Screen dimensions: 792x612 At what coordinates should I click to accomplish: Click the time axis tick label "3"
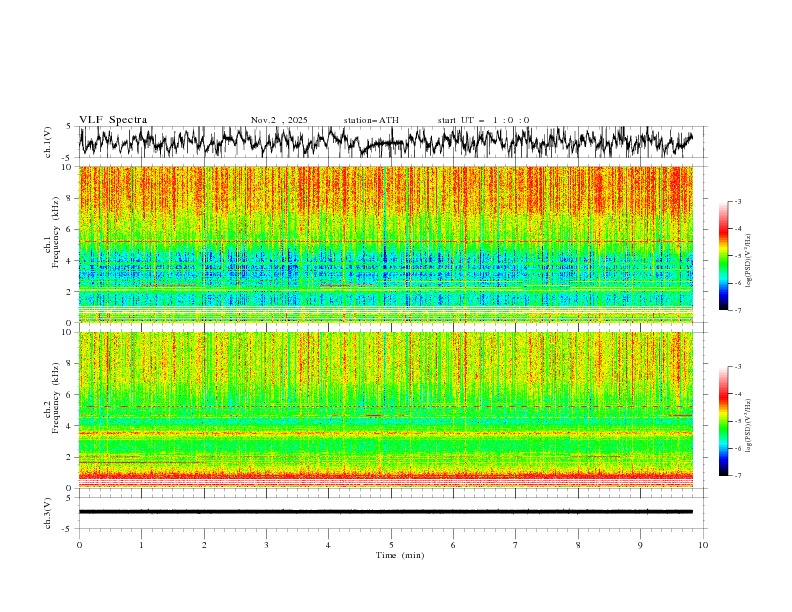tap(266, 545)
